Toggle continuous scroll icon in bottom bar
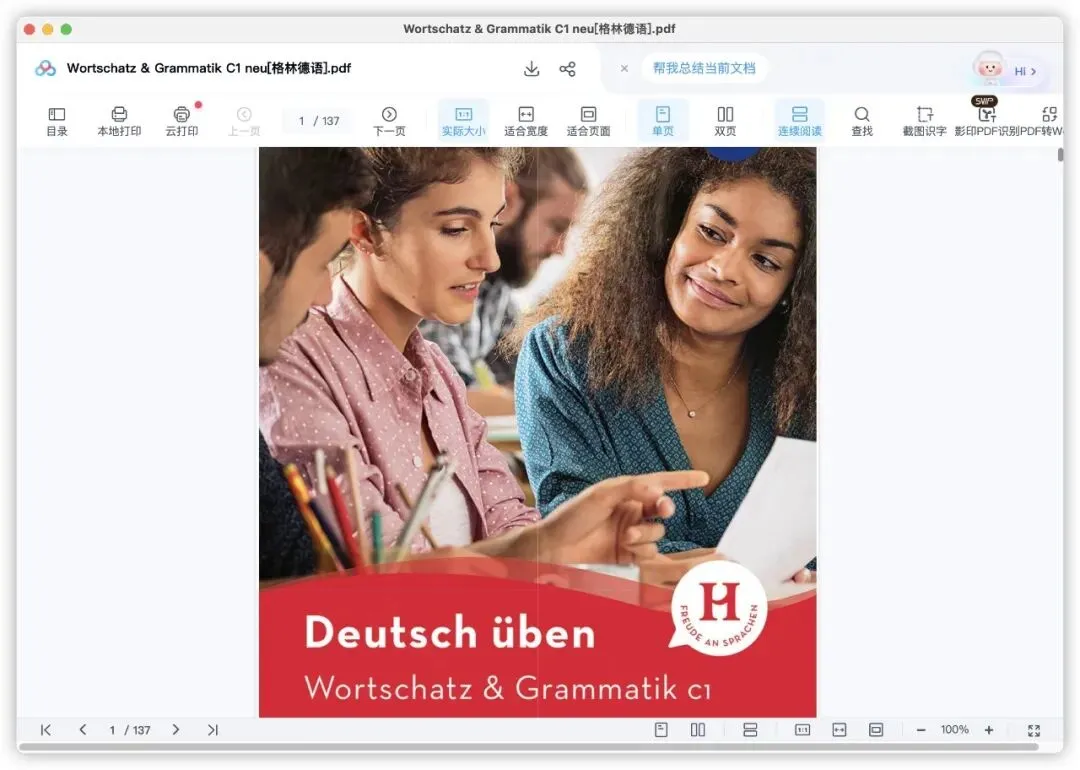1080x770 pixels. tap(750, 729)
